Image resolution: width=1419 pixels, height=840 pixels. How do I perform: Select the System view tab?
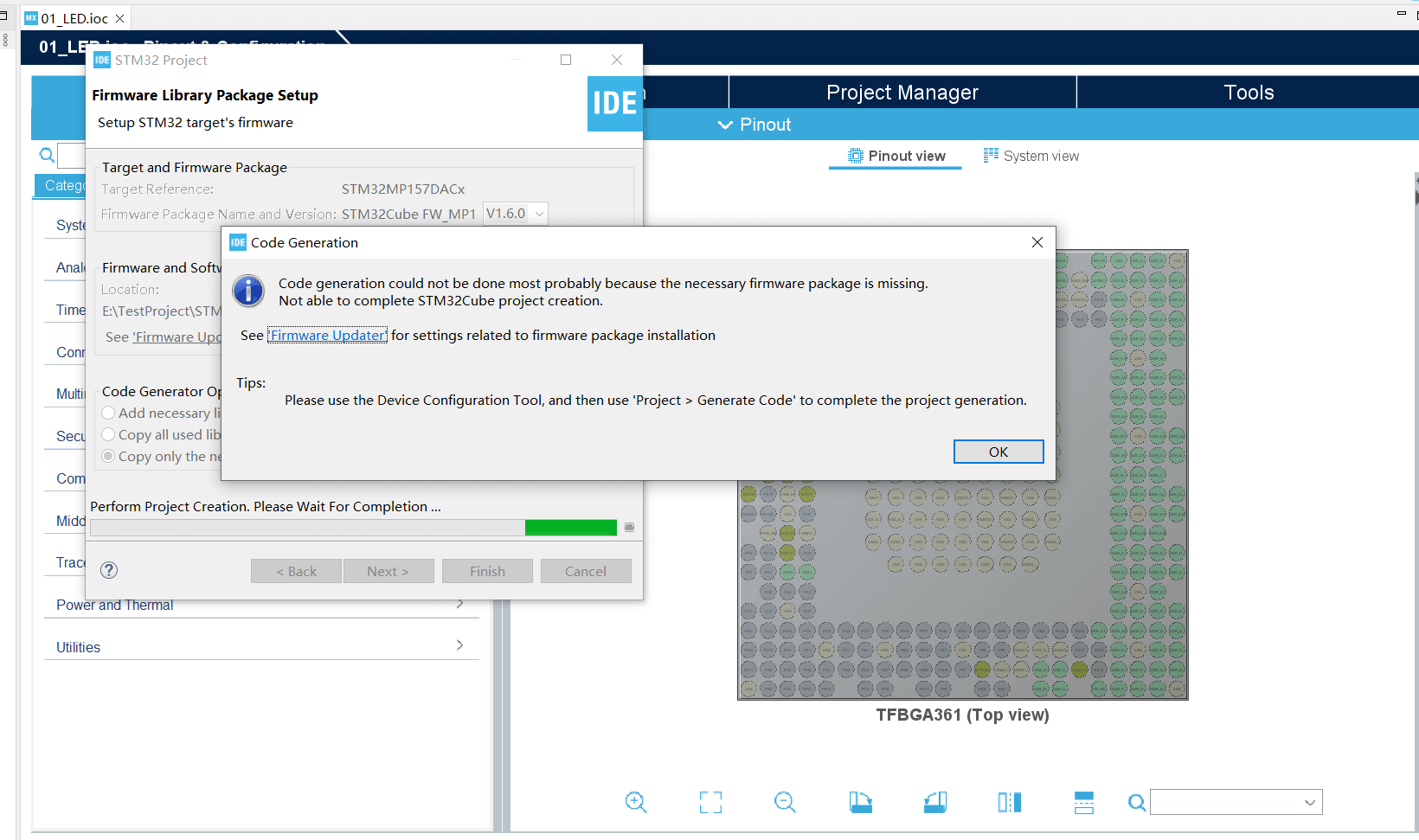click(1031, 156)
